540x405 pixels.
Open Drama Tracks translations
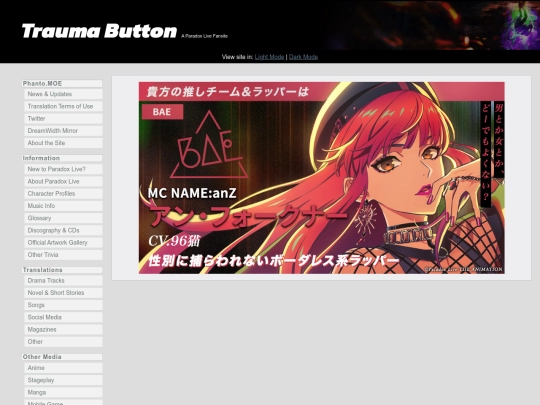coord(63,281)
